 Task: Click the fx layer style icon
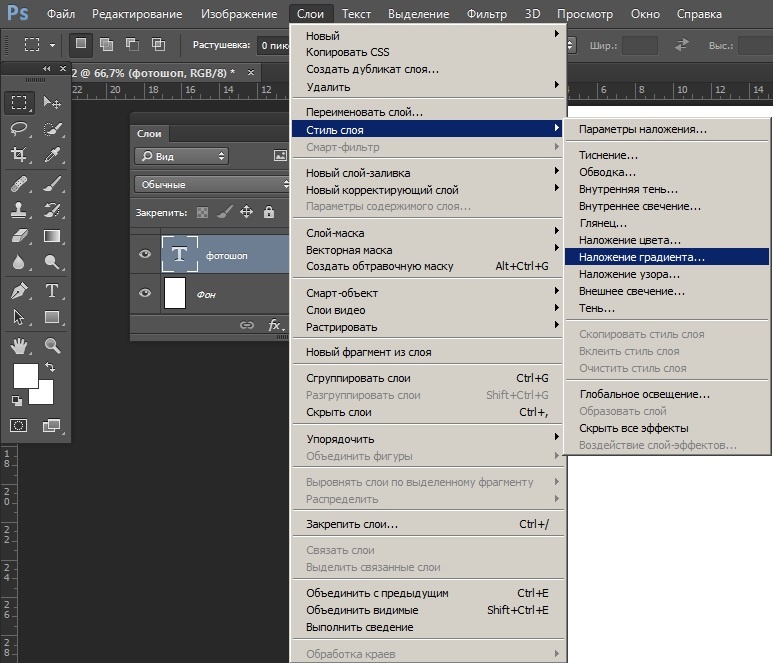(x=275, y=325)
